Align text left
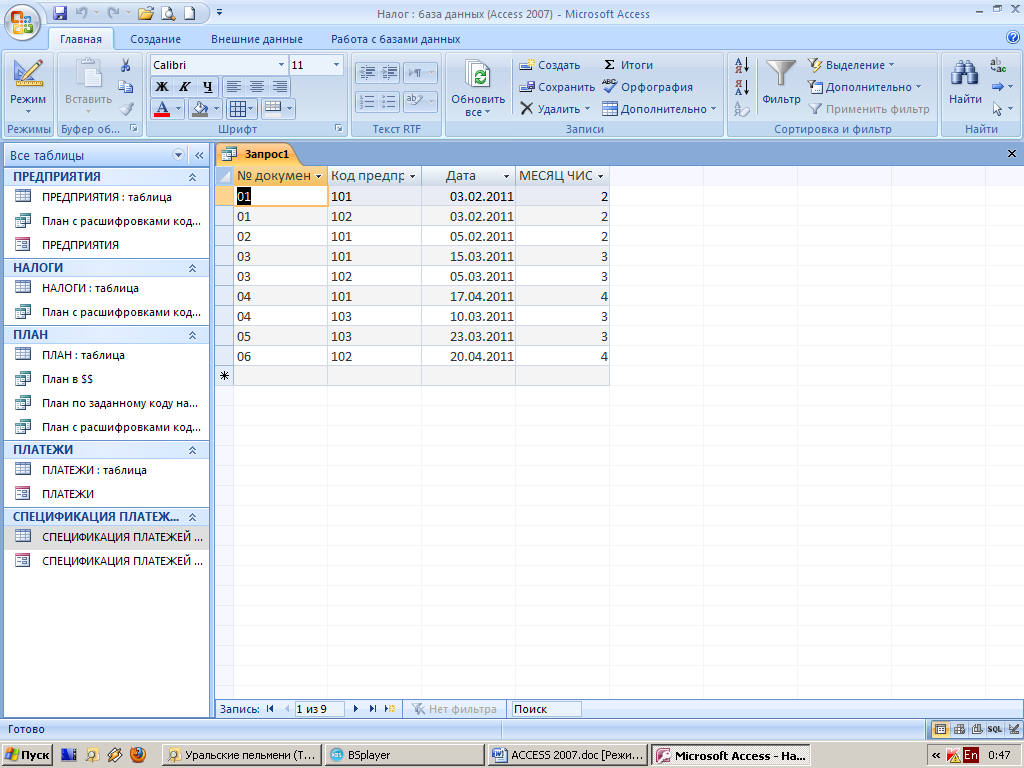 click(x=234, y=87)
